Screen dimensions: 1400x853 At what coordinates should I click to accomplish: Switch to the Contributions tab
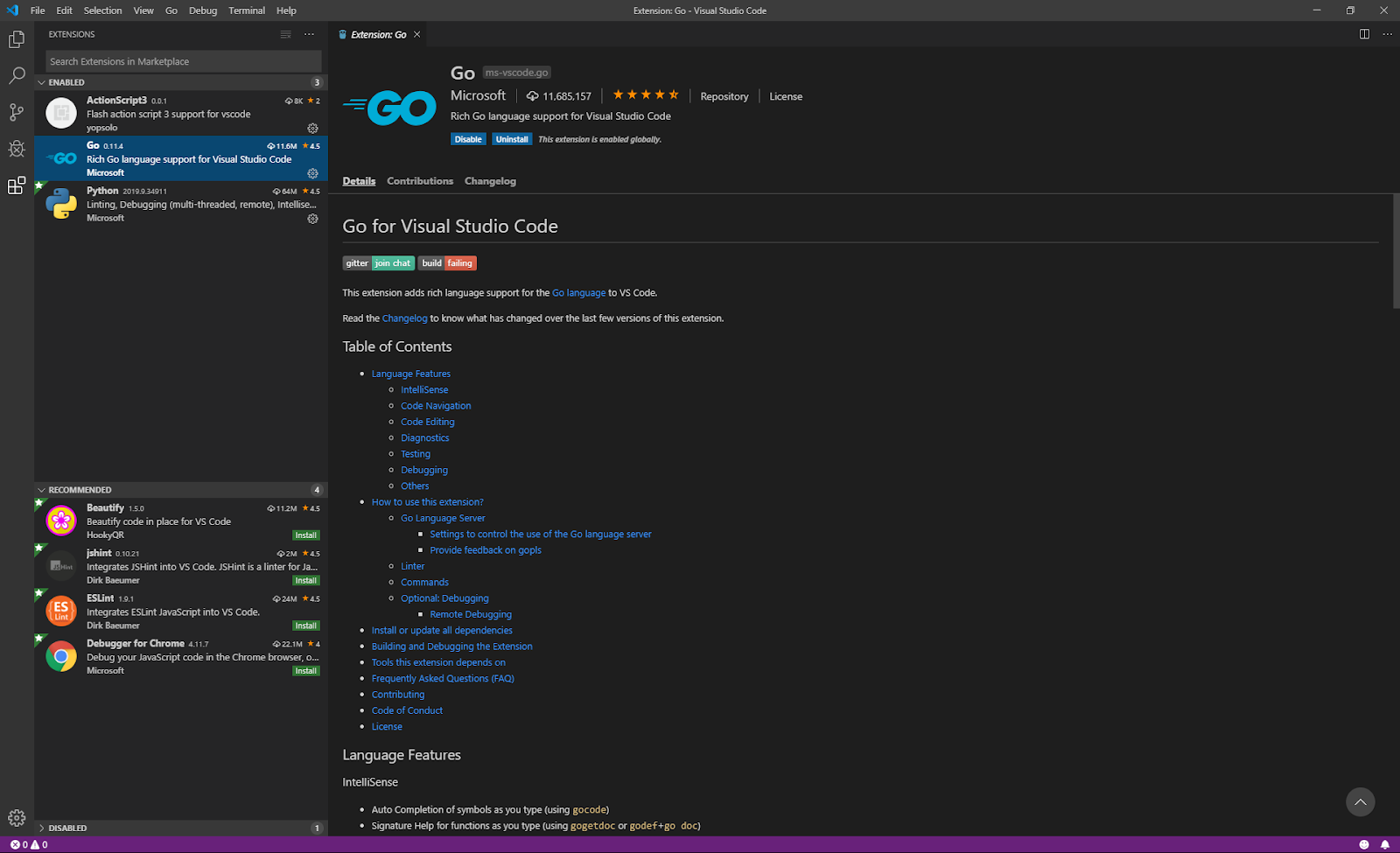(x=420, y=181)
